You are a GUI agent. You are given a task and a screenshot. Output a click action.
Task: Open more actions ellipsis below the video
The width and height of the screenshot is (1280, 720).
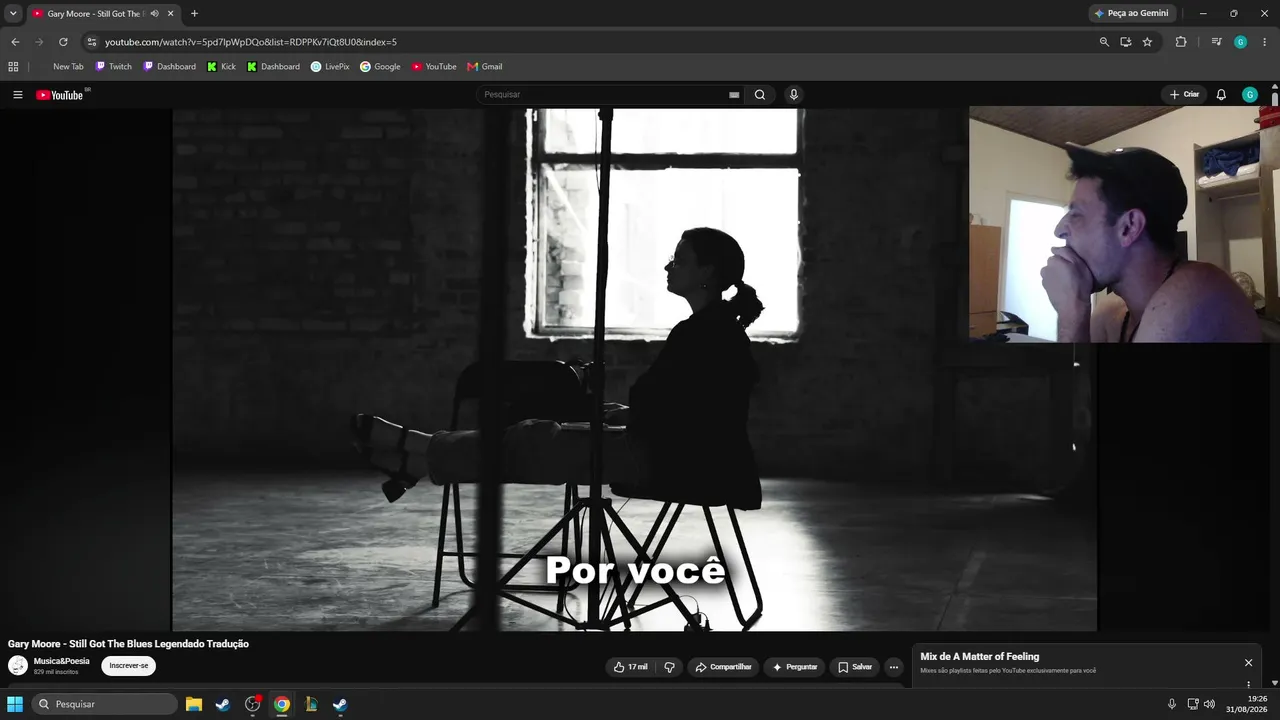click(x=894, y=667)
